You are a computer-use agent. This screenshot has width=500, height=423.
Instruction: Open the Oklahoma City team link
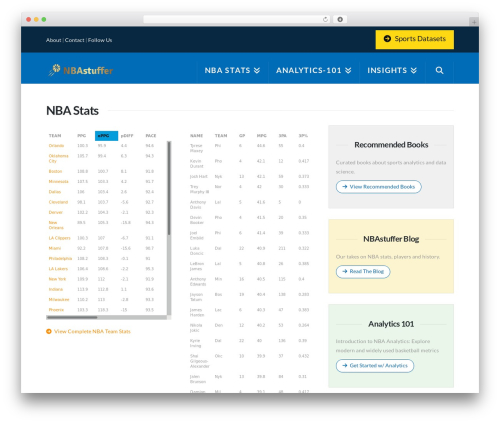click(58, 158)
